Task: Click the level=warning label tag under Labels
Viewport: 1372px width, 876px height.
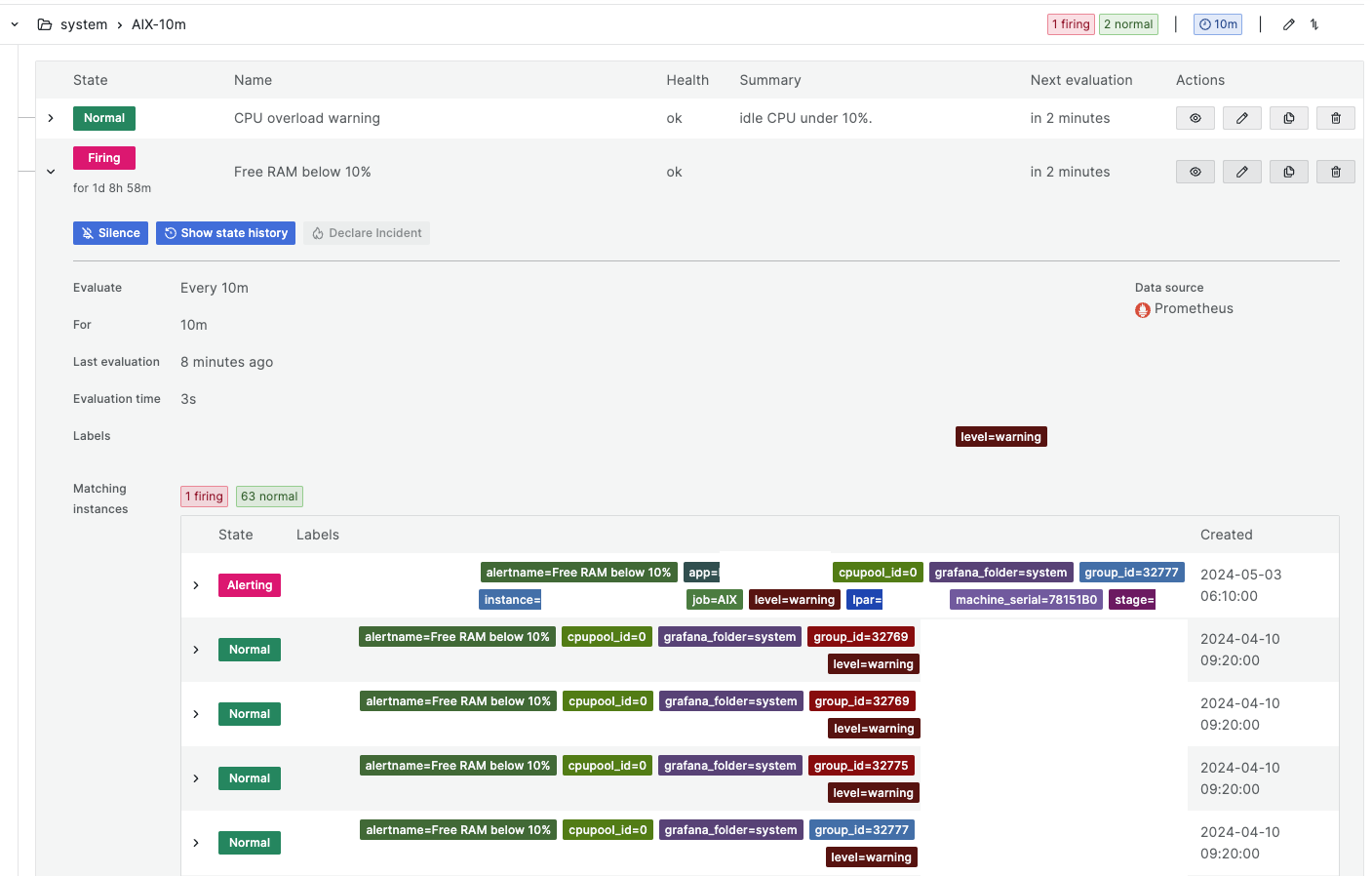Action: (1000, 437)
